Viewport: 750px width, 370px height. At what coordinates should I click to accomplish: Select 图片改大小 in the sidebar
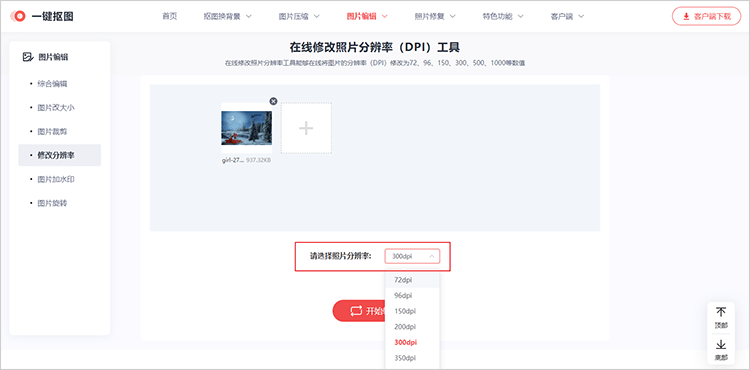pyautogui.click(x=56, y=108)
